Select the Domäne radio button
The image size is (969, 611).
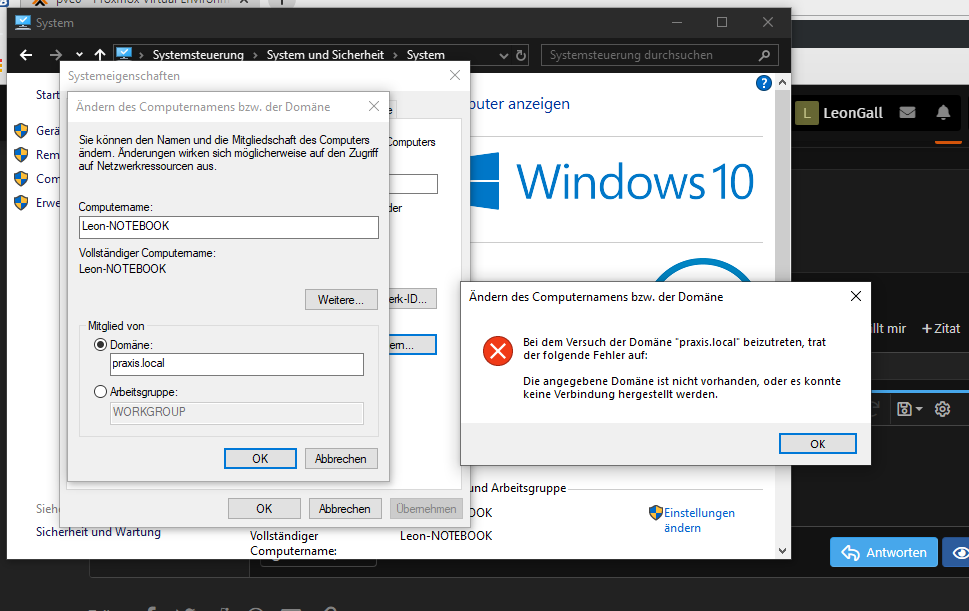(100, 345)
